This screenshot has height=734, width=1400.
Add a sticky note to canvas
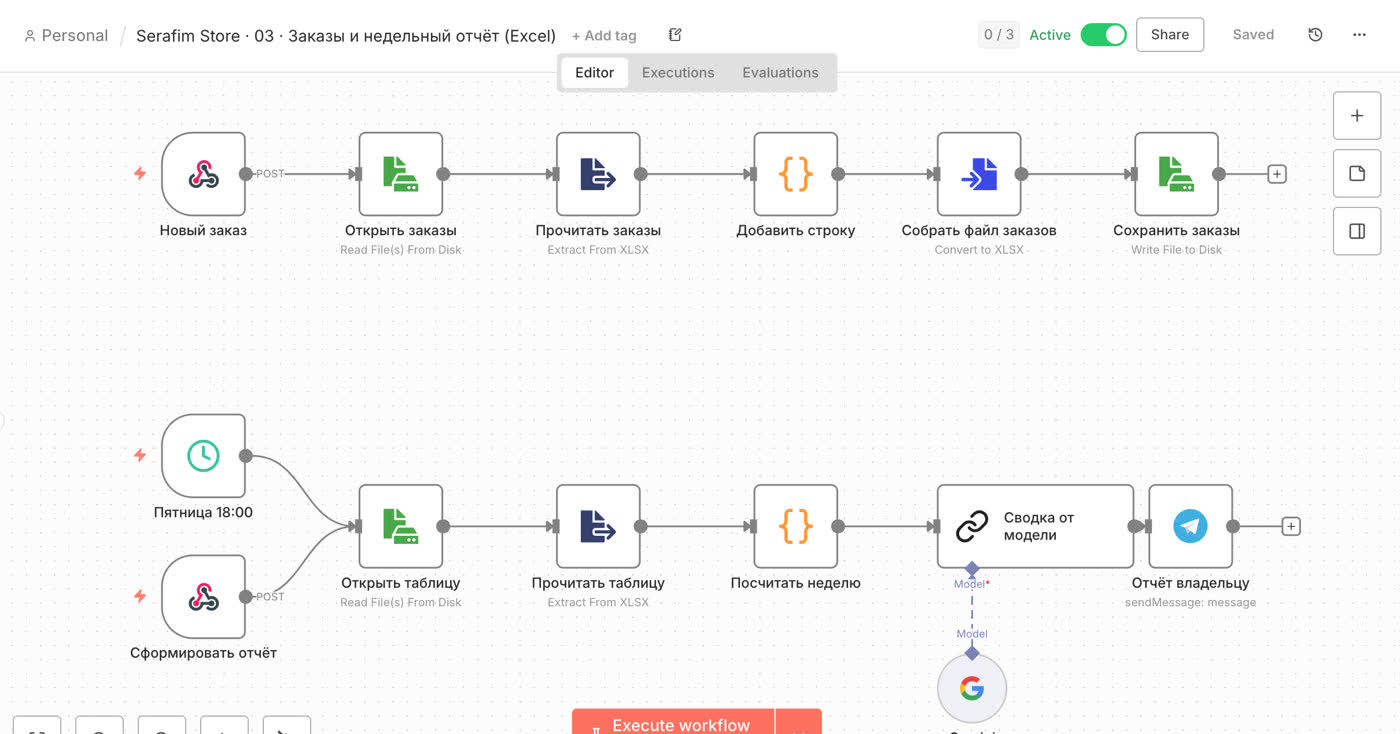pos(1357,174)
